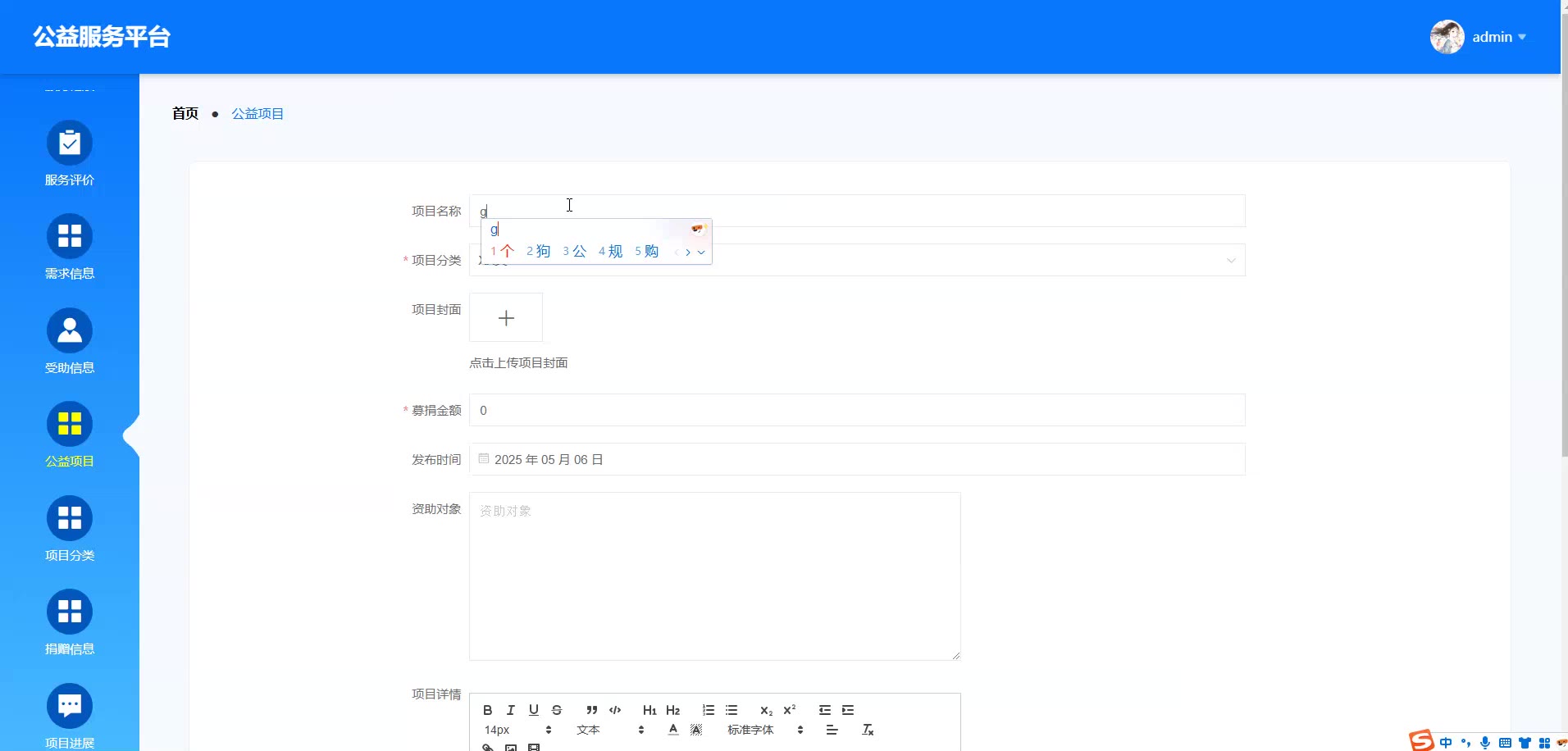Image resolution: width=1568 pixels, height=751 pixels.
Task: Insert a blockquote with the quote icon
Action: click(x=592, y=710)
